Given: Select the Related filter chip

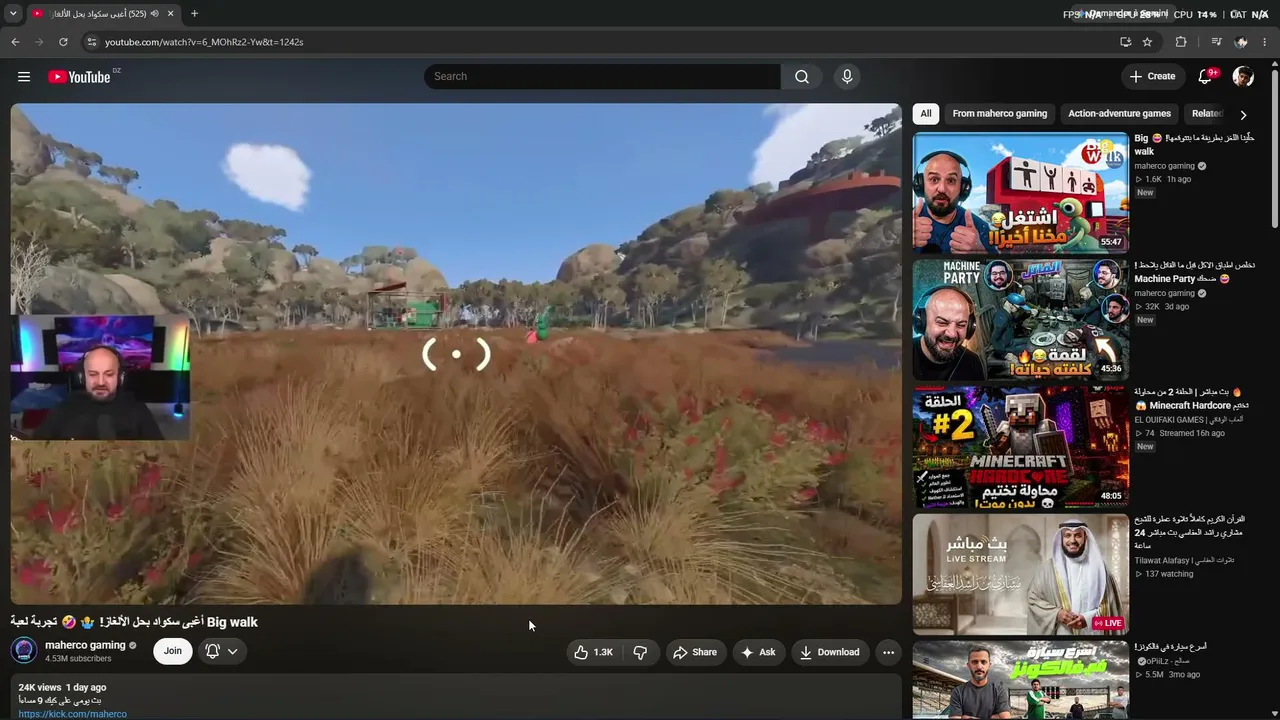Looking at the screenshot, I should coord(1206,114).
